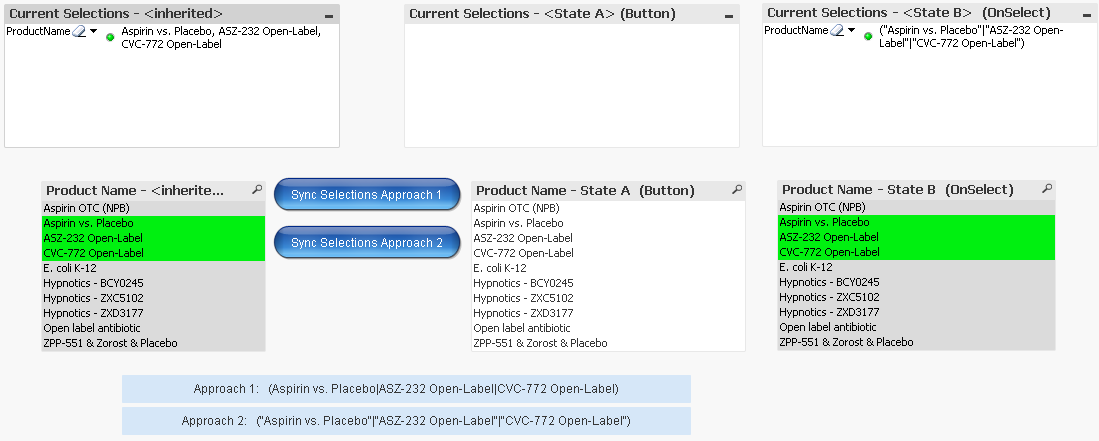Open search in State B Product Name listbox

(x=1046, y=188)
